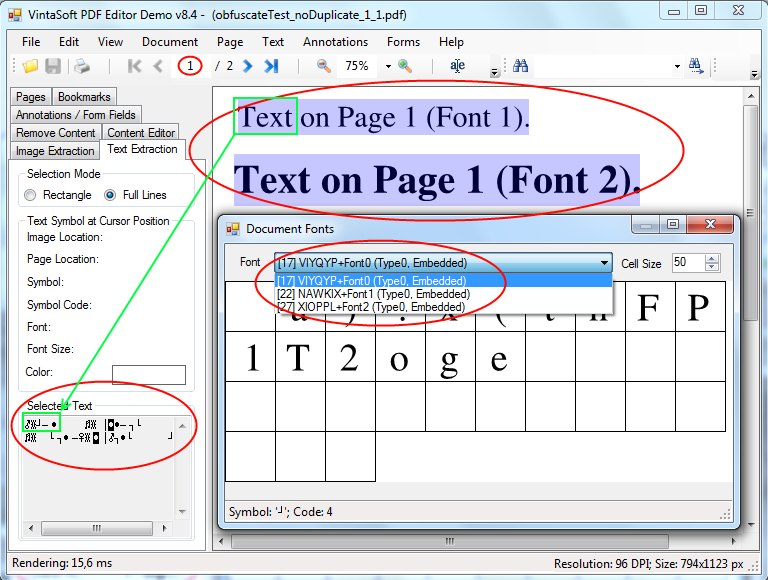Select the Full Lines selection mode
Viewport: 768px width, 580px height.
110,195
